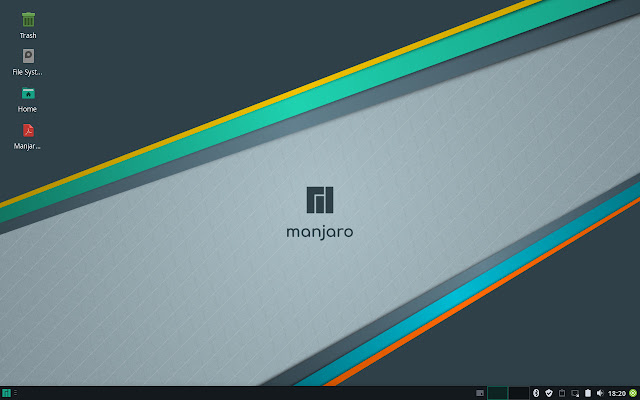Check the battery power icon

pyautogui.click(x=588, y=393)
